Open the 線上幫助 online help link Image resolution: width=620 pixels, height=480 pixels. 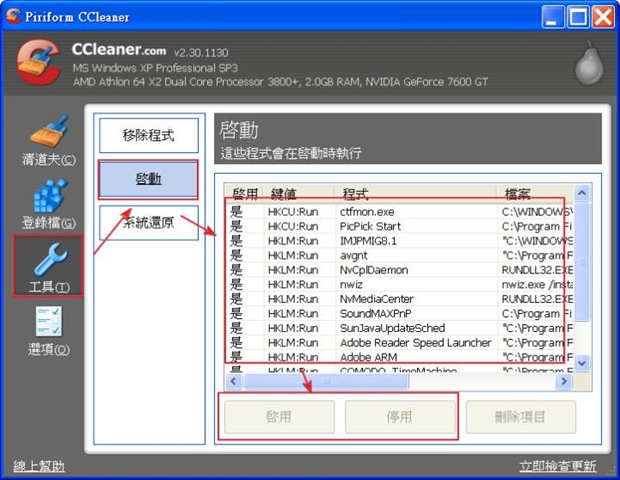click(39, 466)
